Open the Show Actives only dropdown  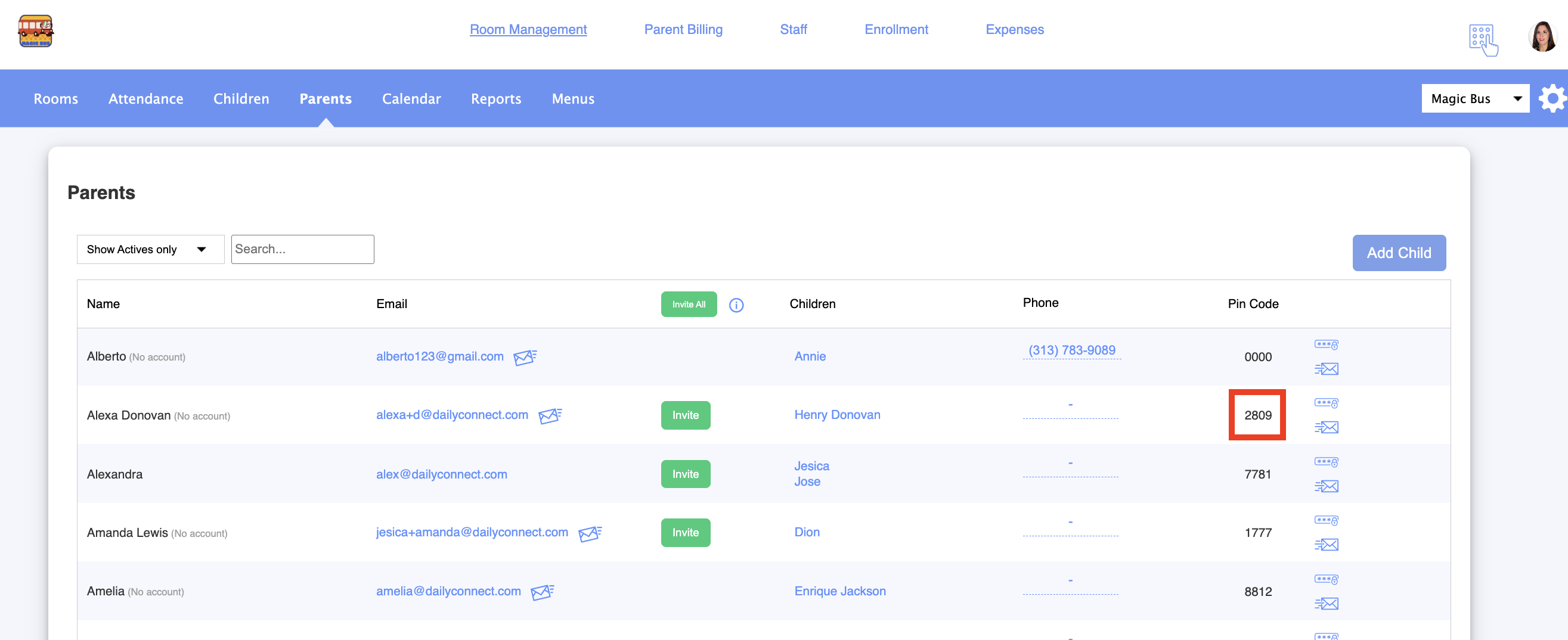(x=150, y=250)
